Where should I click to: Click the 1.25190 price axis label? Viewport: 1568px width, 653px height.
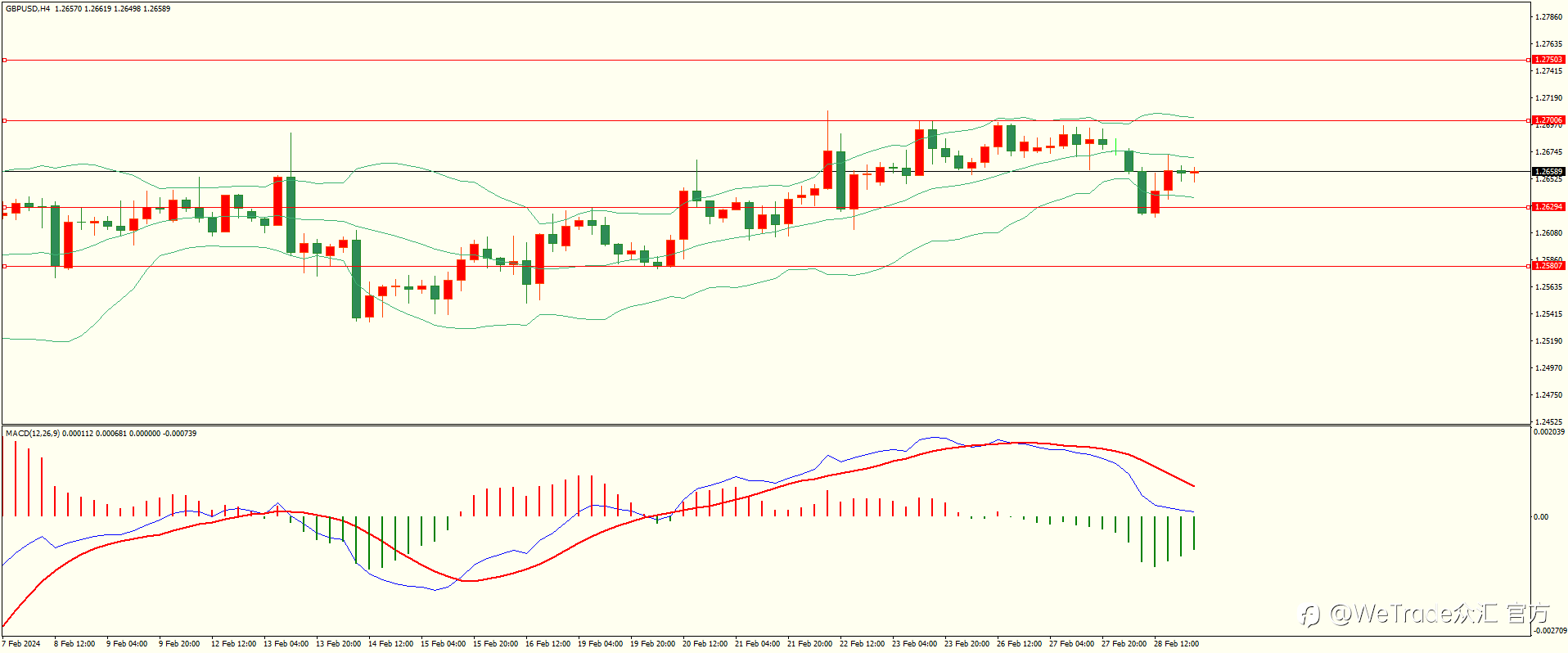[x=1549, y=341]
